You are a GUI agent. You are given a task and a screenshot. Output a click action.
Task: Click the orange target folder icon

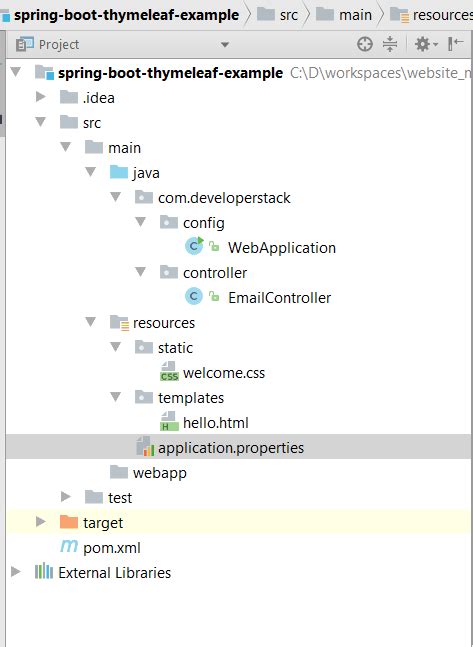[69, 522]
